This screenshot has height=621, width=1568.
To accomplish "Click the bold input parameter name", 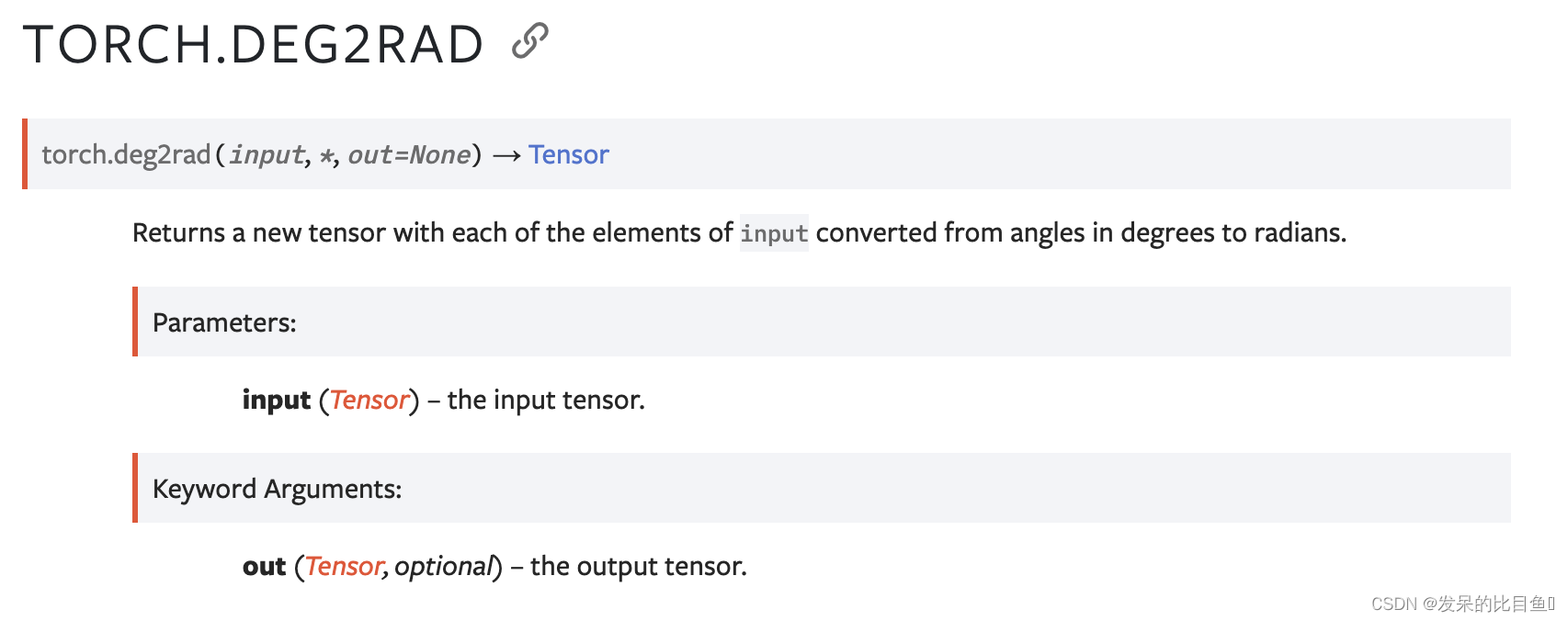I will 277,401.
